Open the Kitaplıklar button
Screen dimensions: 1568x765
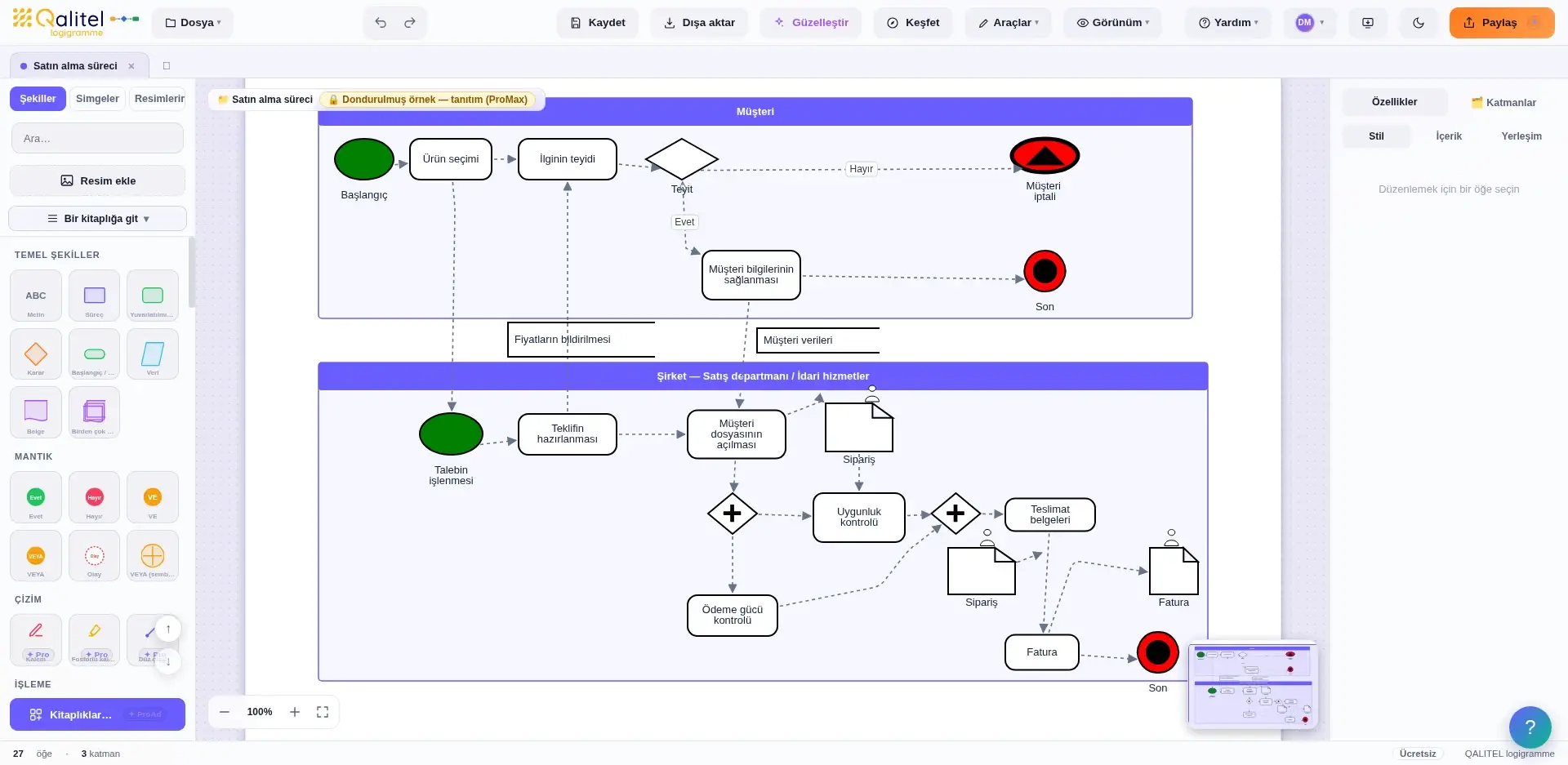[98, 714]
